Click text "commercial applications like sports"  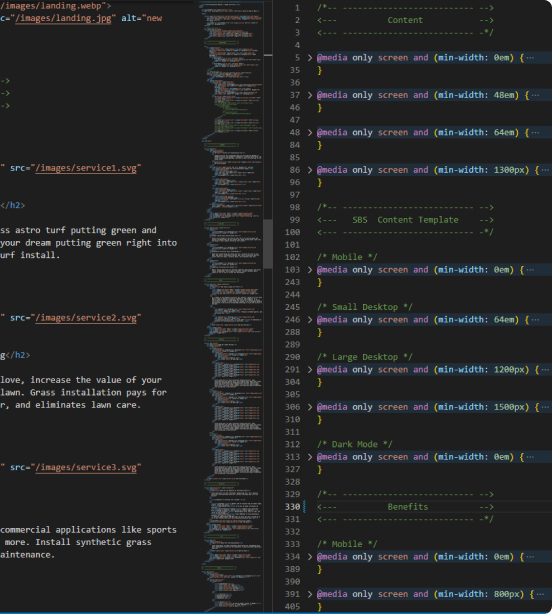[x=88, y=530]
